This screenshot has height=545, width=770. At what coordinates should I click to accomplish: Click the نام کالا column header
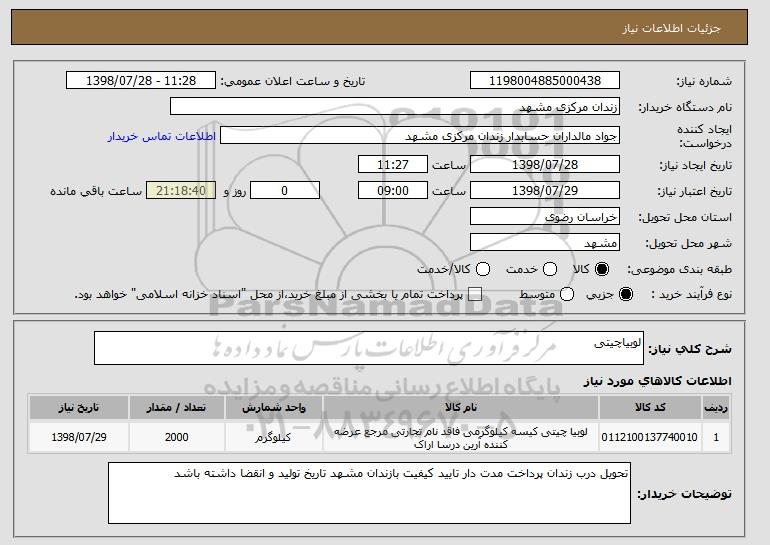[461, 408]
